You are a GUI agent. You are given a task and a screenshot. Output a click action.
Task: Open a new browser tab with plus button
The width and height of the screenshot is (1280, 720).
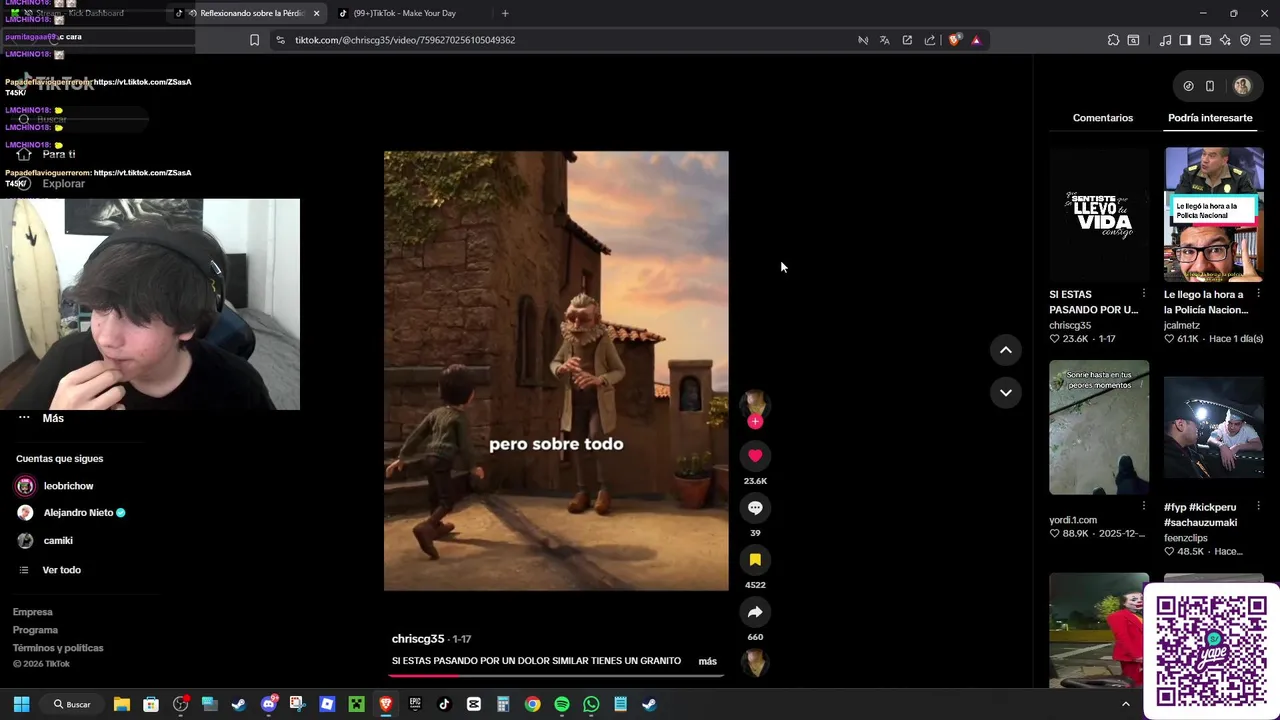pyautogui.click(x=505, y=13)
